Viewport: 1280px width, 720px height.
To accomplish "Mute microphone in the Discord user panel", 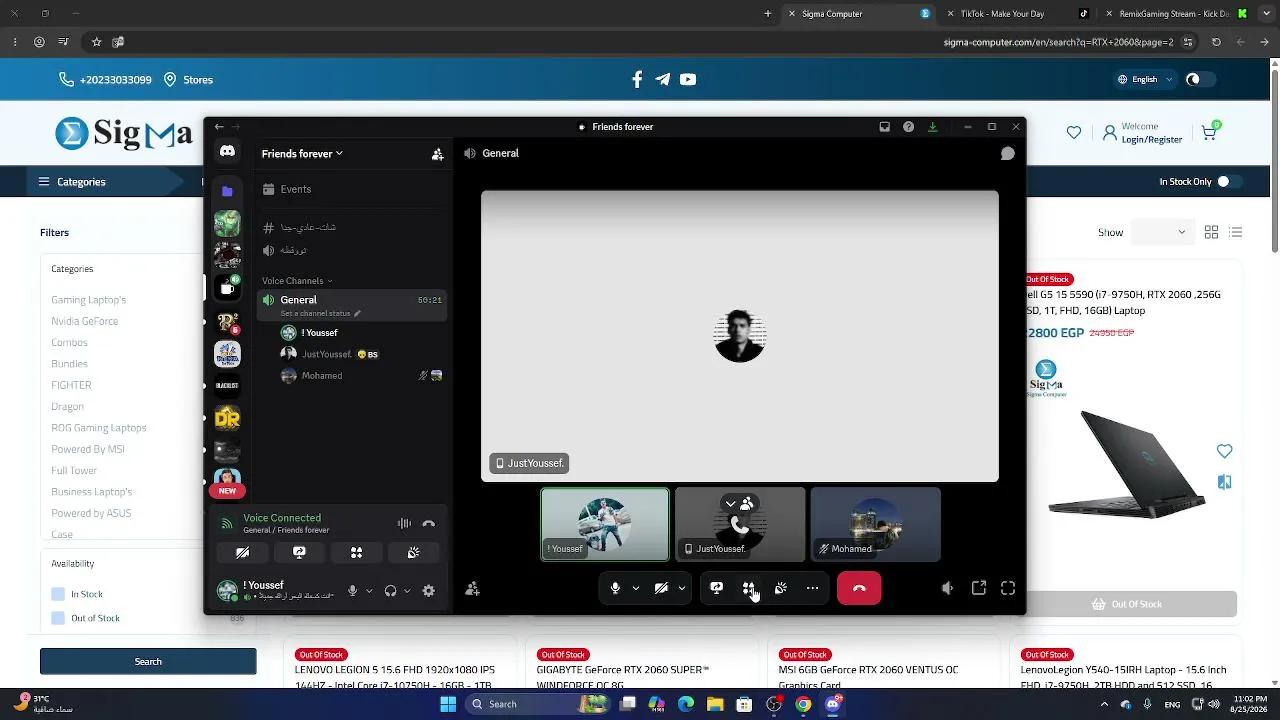I will pos(352,591).
